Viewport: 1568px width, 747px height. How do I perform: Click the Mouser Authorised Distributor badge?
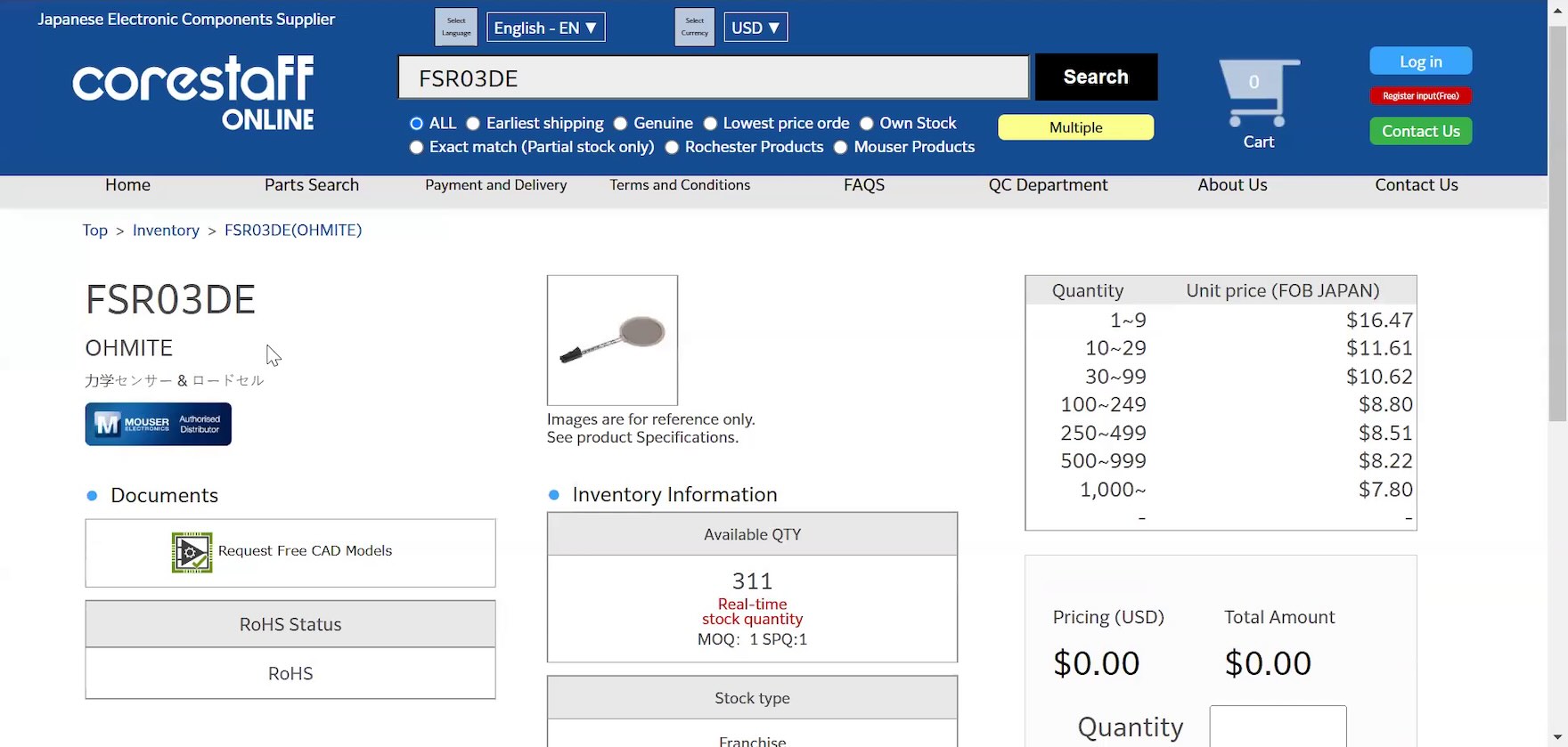pos(159,424)
